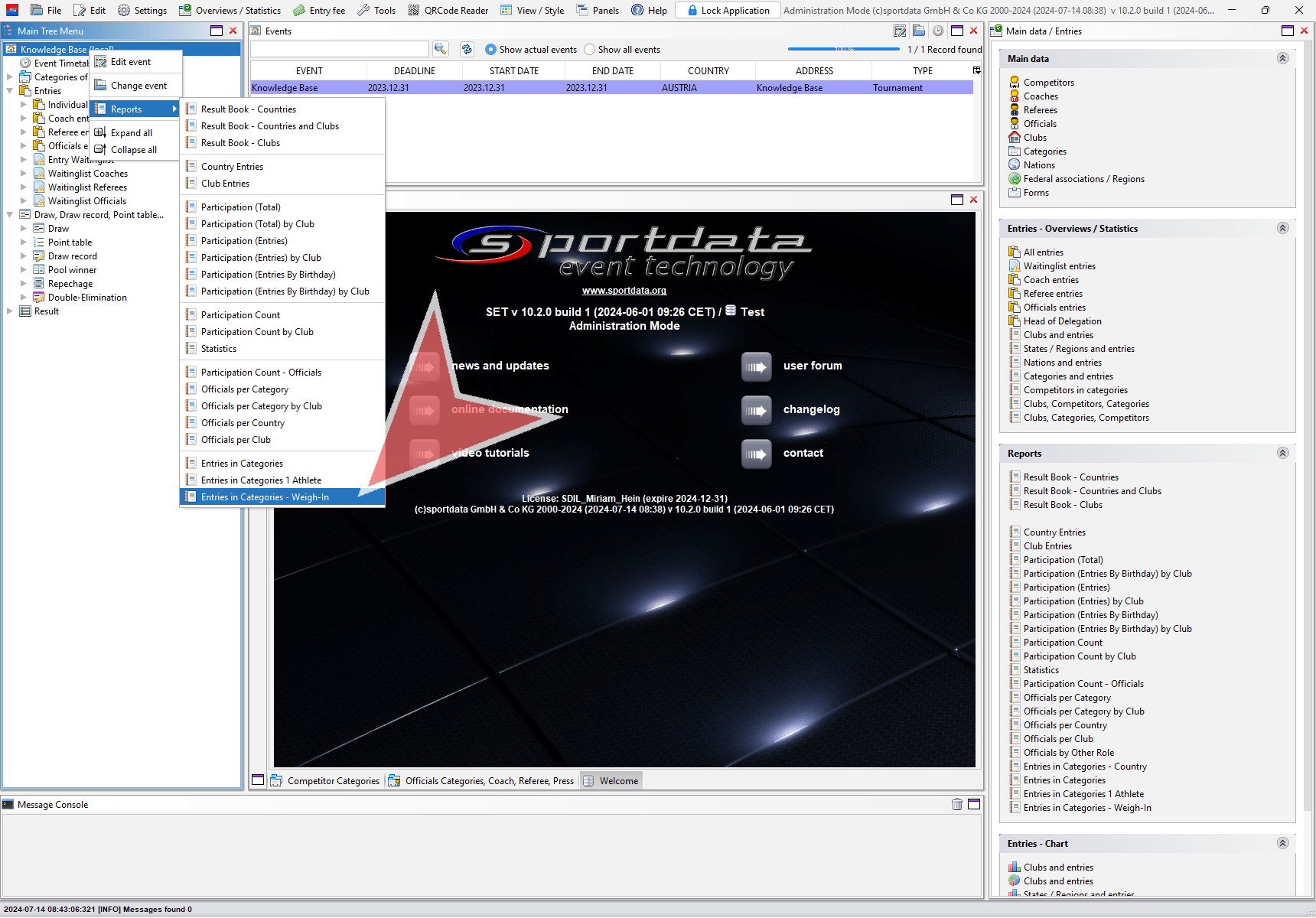Open the QRCode Reader toolbar item
The width and height of the screenshot is (1316, 918).
click(x=448, y=10)
